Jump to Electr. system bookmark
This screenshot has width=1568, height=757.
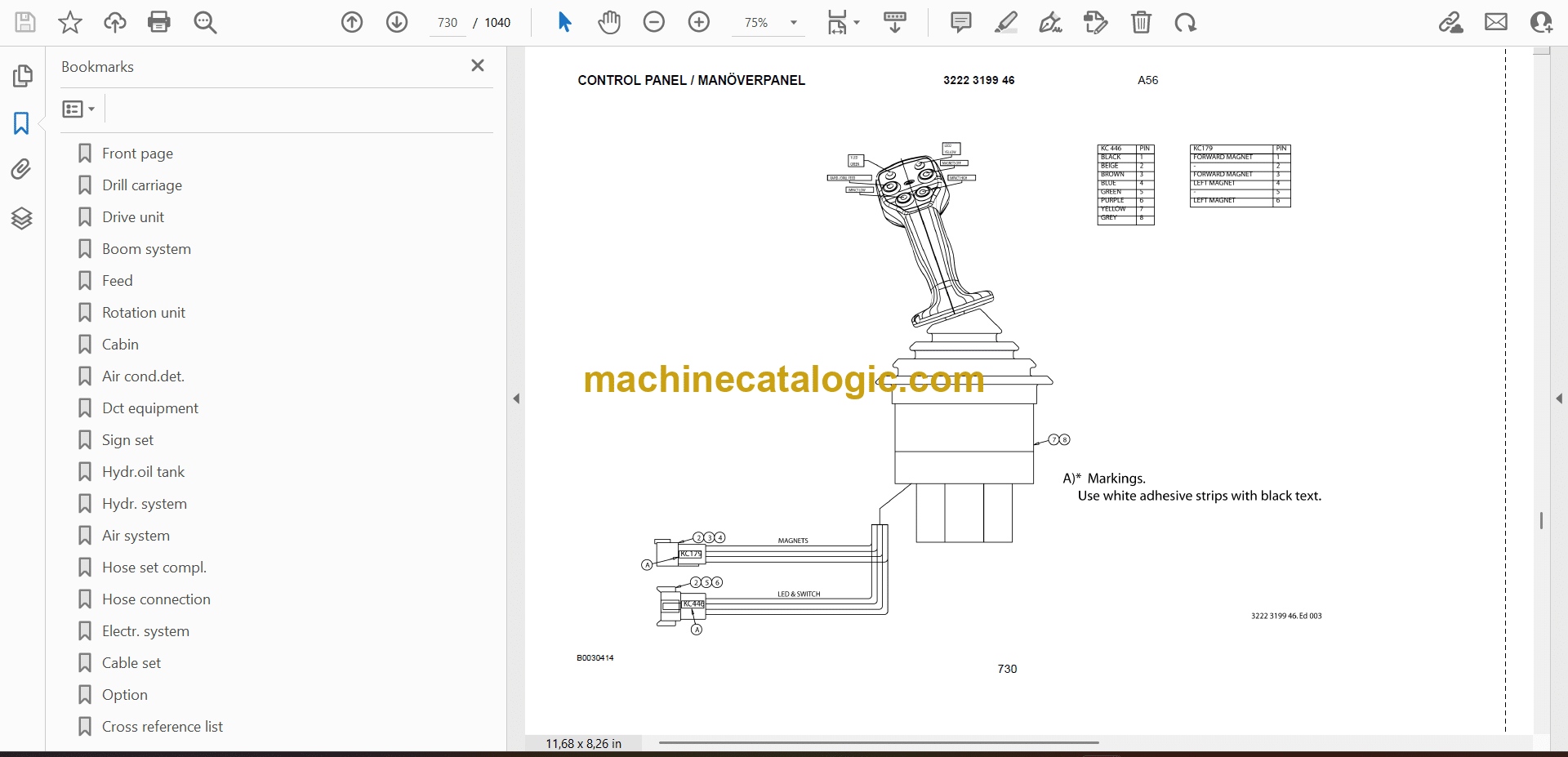coord(145,631)
